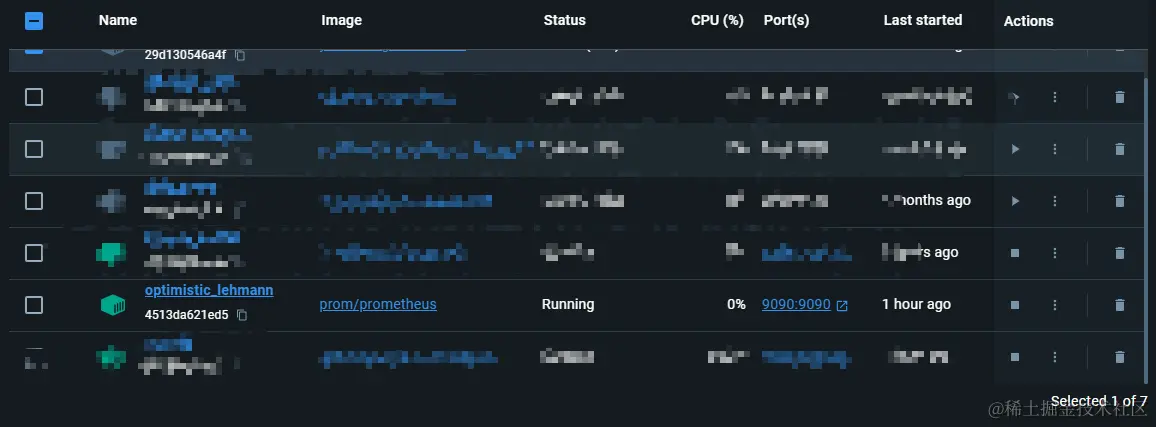The image size is (1156, 427).
Task: Click the optimistic_lehmann container cube icon
Action: 111,305
